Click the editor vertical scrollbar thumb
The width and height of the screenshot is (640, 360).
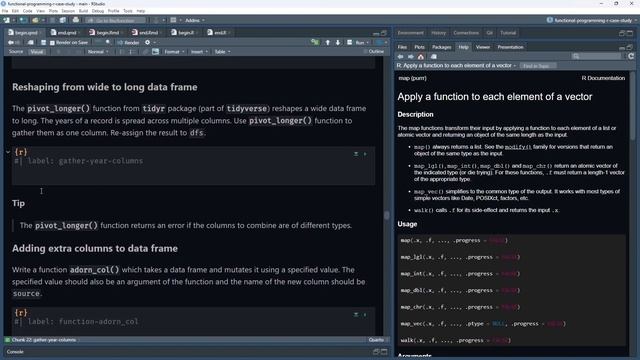387,215
